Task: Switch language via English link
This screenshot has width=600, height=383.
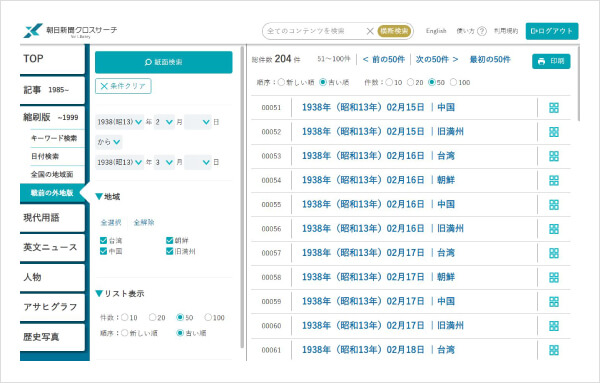Action: [x=436, y=31]
